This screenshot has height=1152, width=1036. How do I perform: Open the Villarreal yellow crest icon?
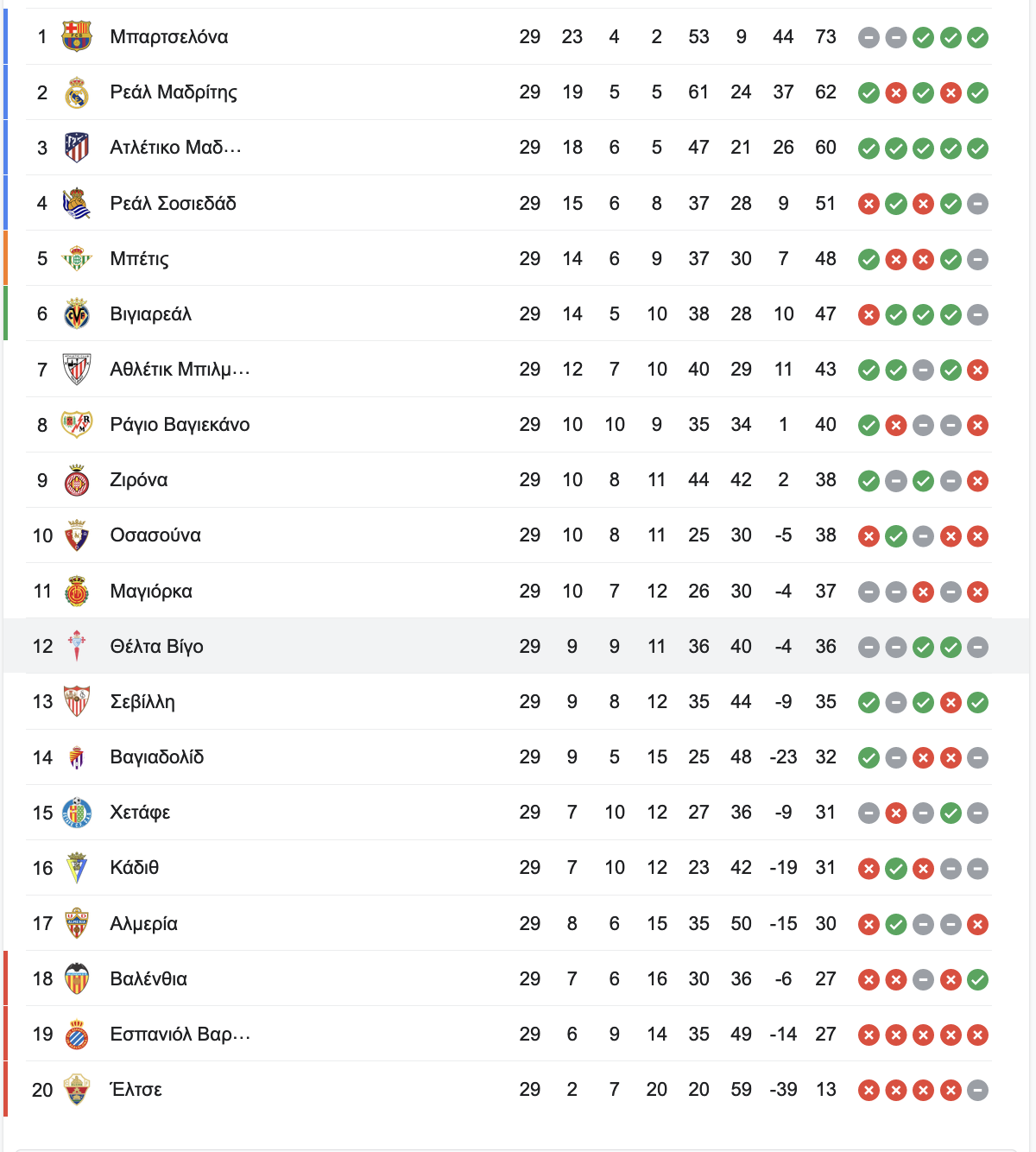tap(77, 314)
